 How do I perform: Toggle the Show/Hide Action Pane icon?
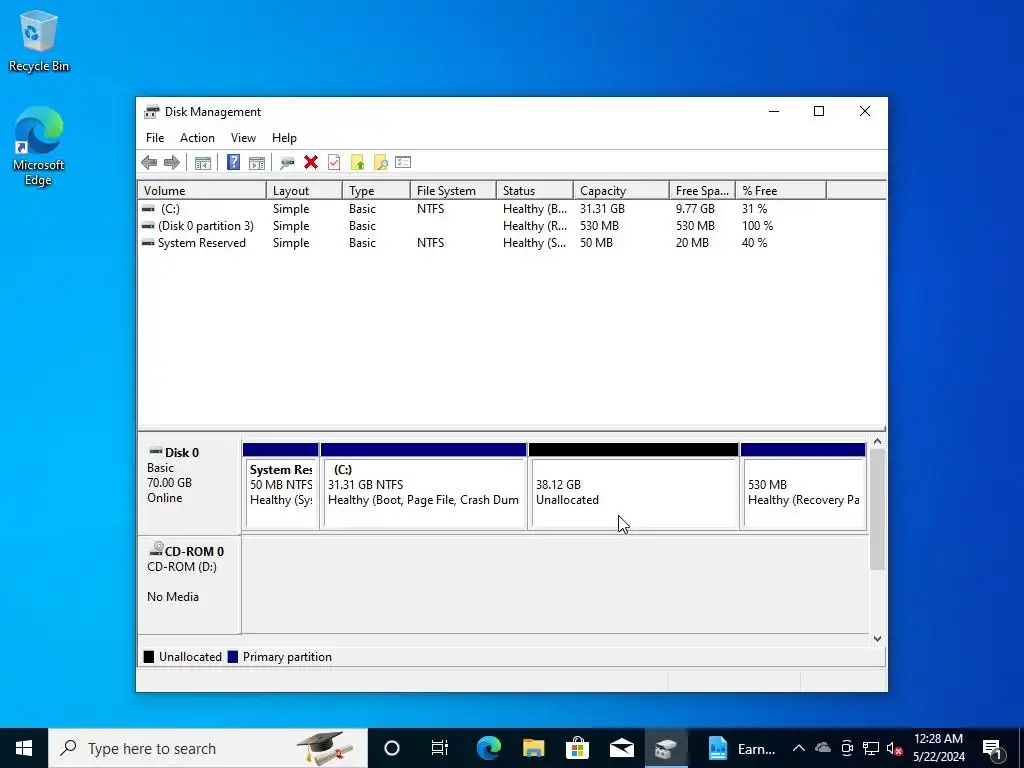point(257,163)
